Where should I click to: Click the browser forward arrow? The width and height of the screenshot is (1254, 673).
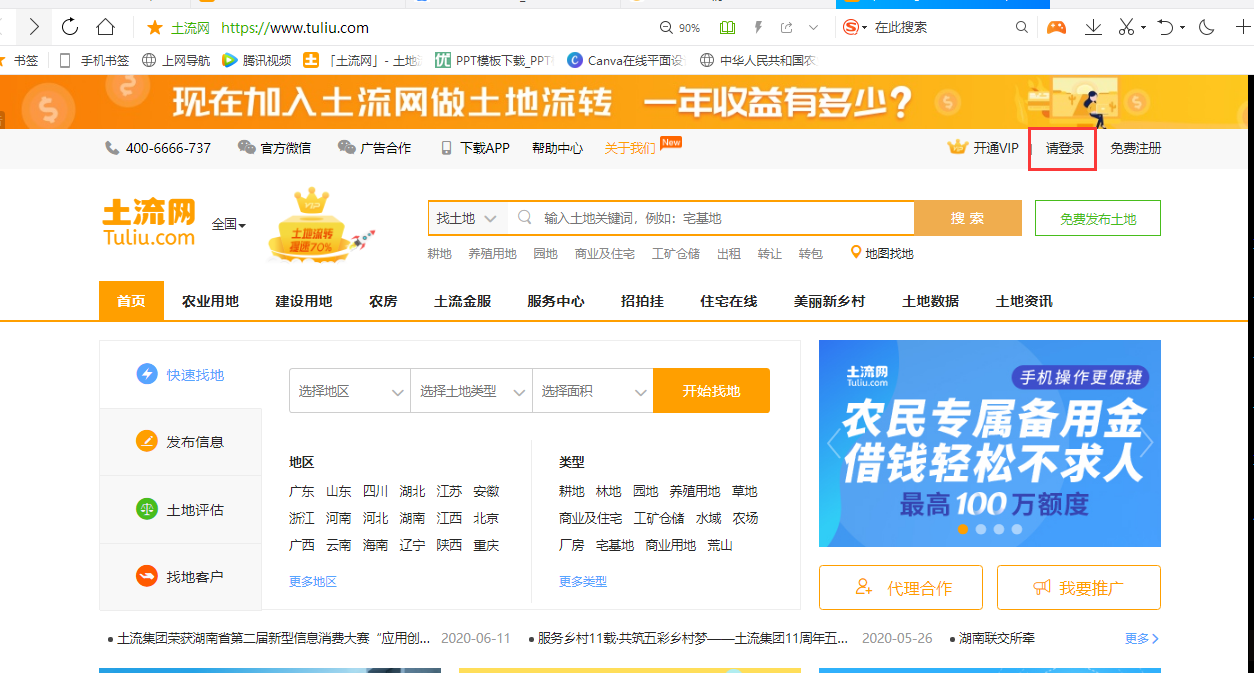(34, 27)
